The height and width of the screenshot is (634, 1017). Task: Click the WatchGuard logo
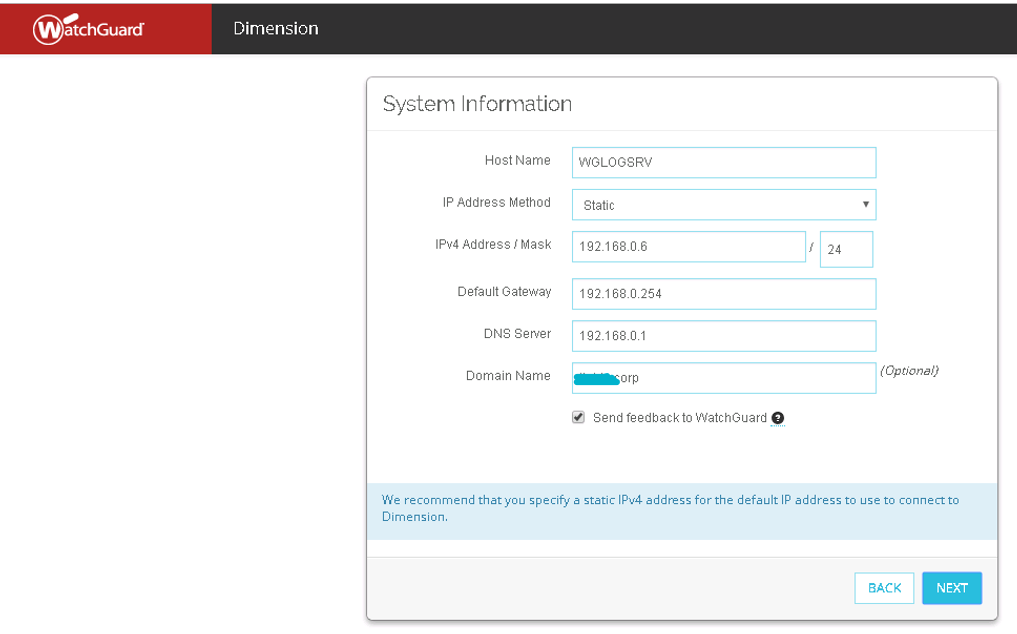89,29
